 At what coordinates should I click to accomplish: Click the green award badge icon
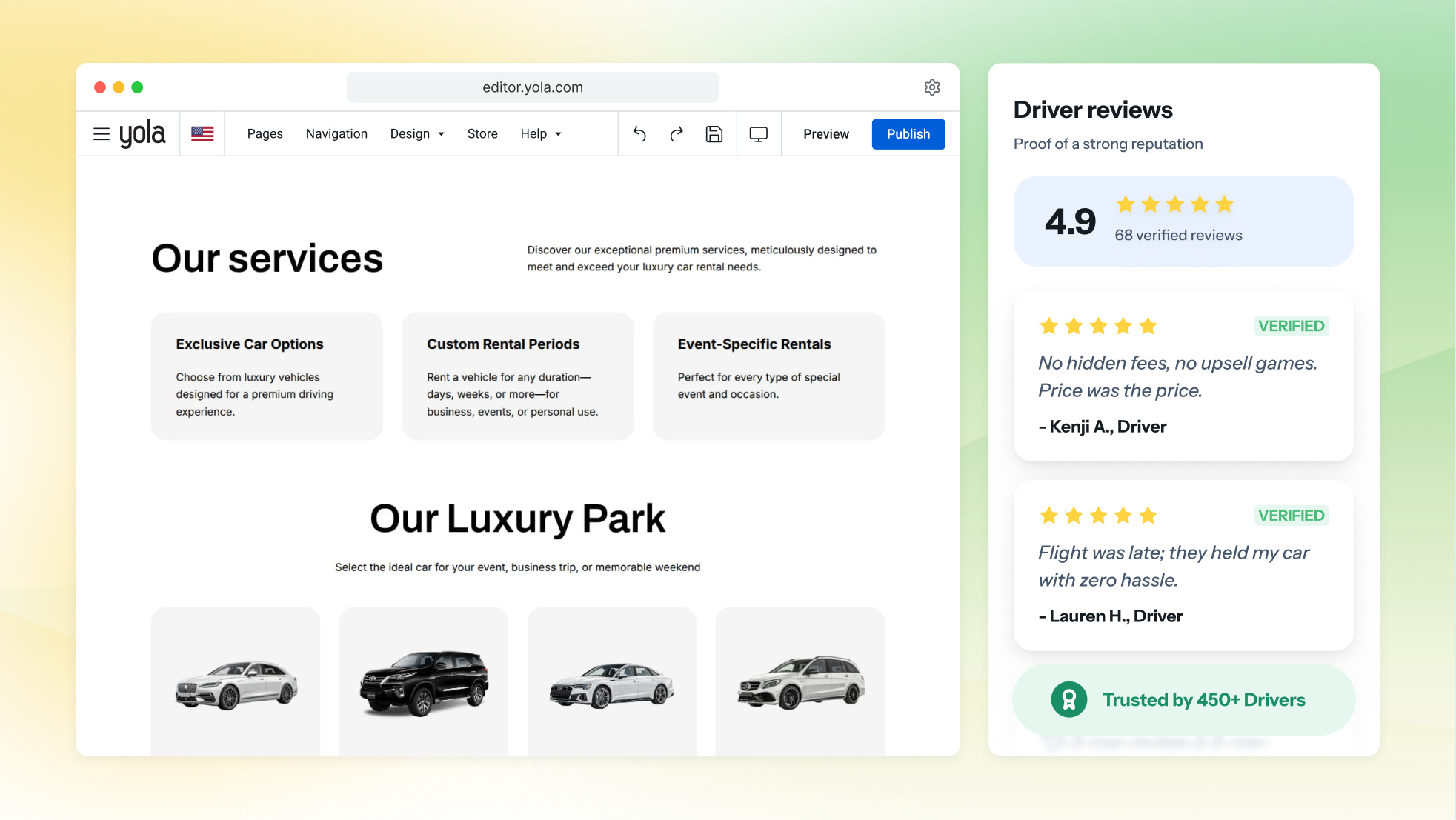pos(1069,699)
